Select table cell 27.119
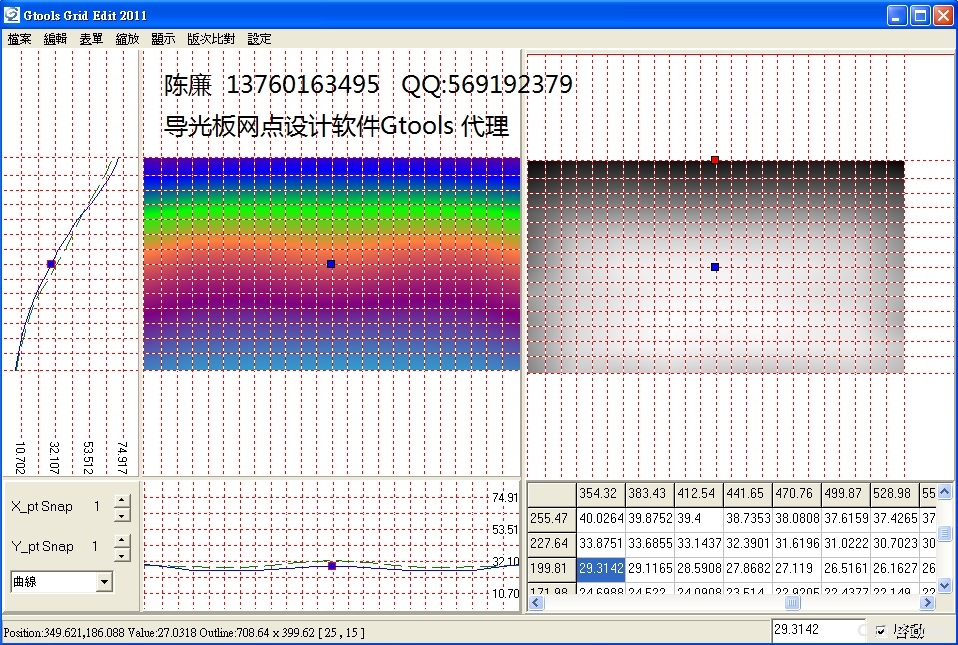 (797, 569)
